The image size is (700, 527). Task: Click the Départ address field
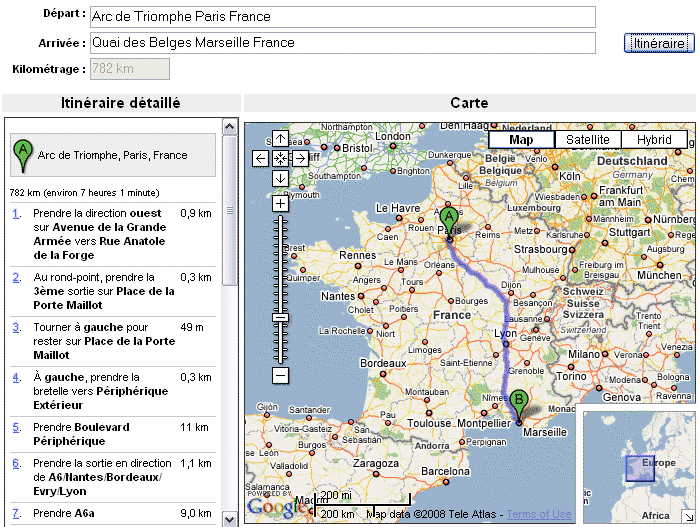342,17
